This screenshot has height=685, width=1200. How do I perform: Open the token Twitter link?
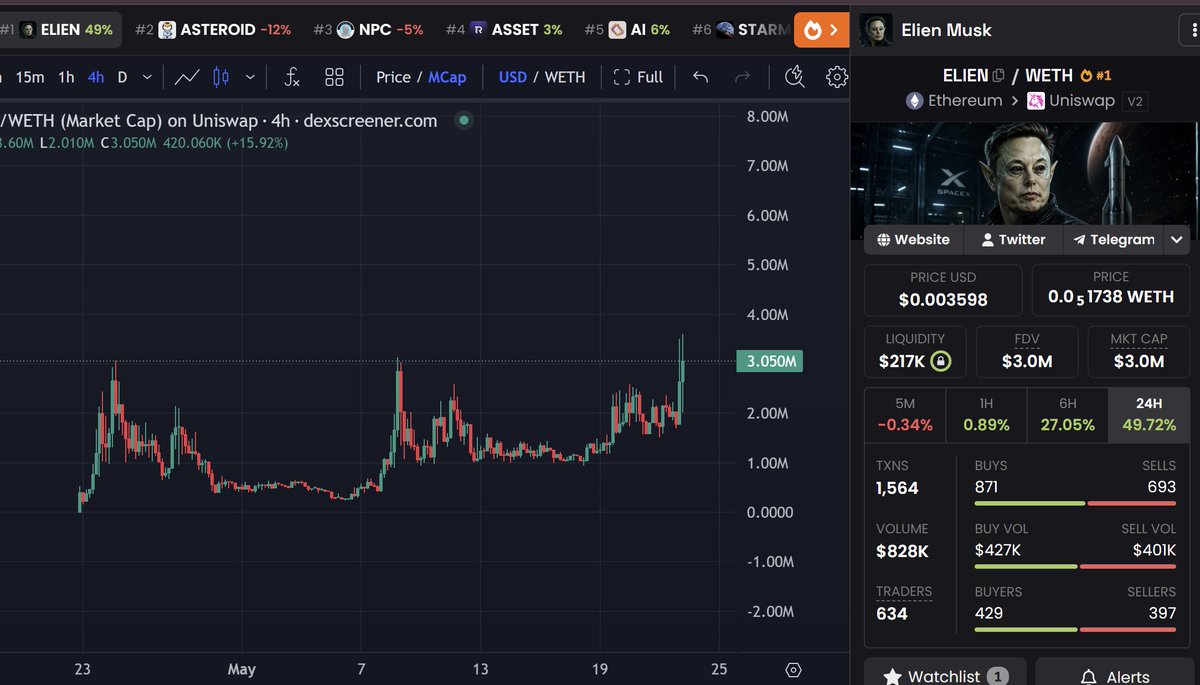1013,239
